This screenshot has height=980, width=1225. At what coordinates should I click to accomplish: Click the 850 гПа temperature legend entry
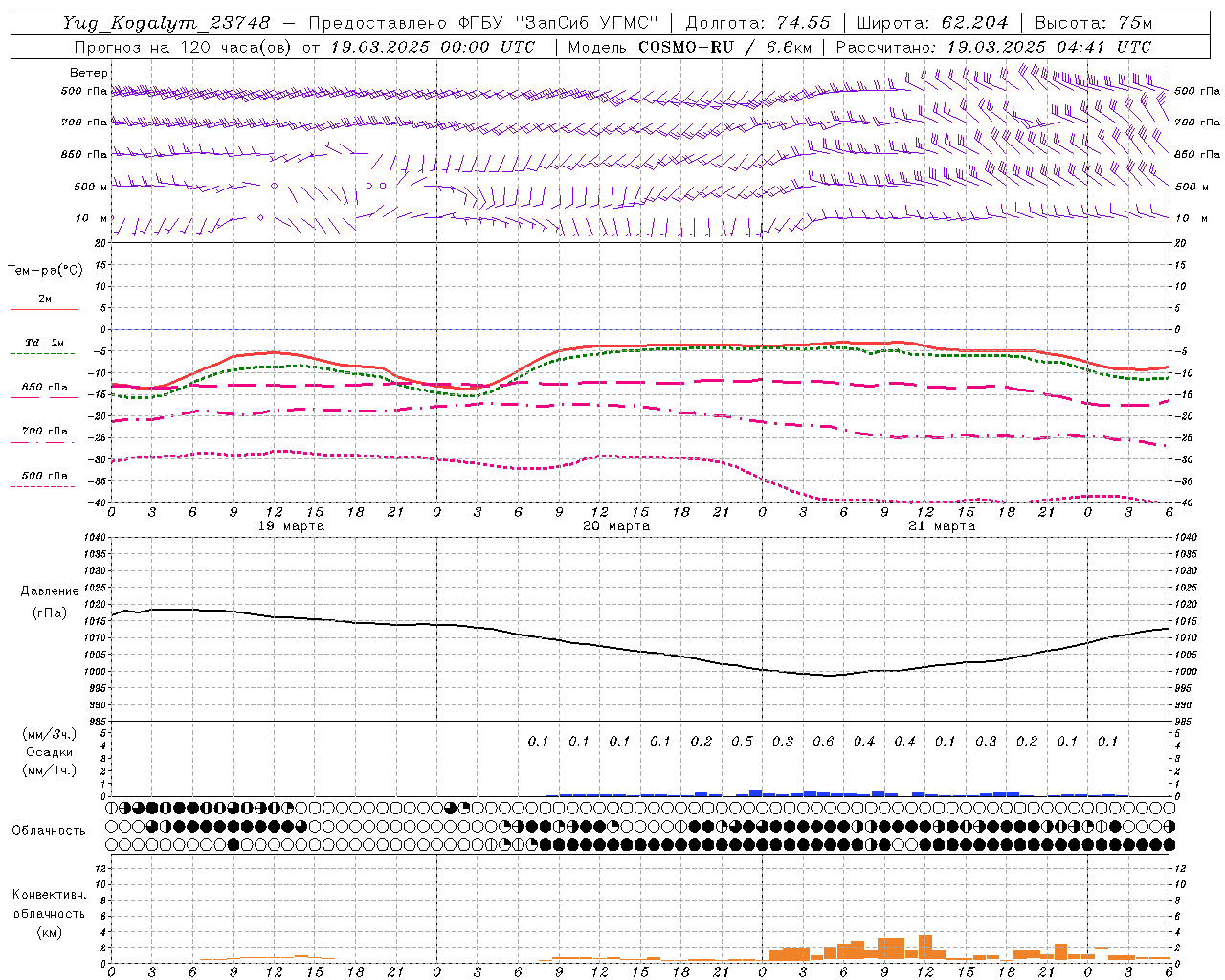point(45,388)
